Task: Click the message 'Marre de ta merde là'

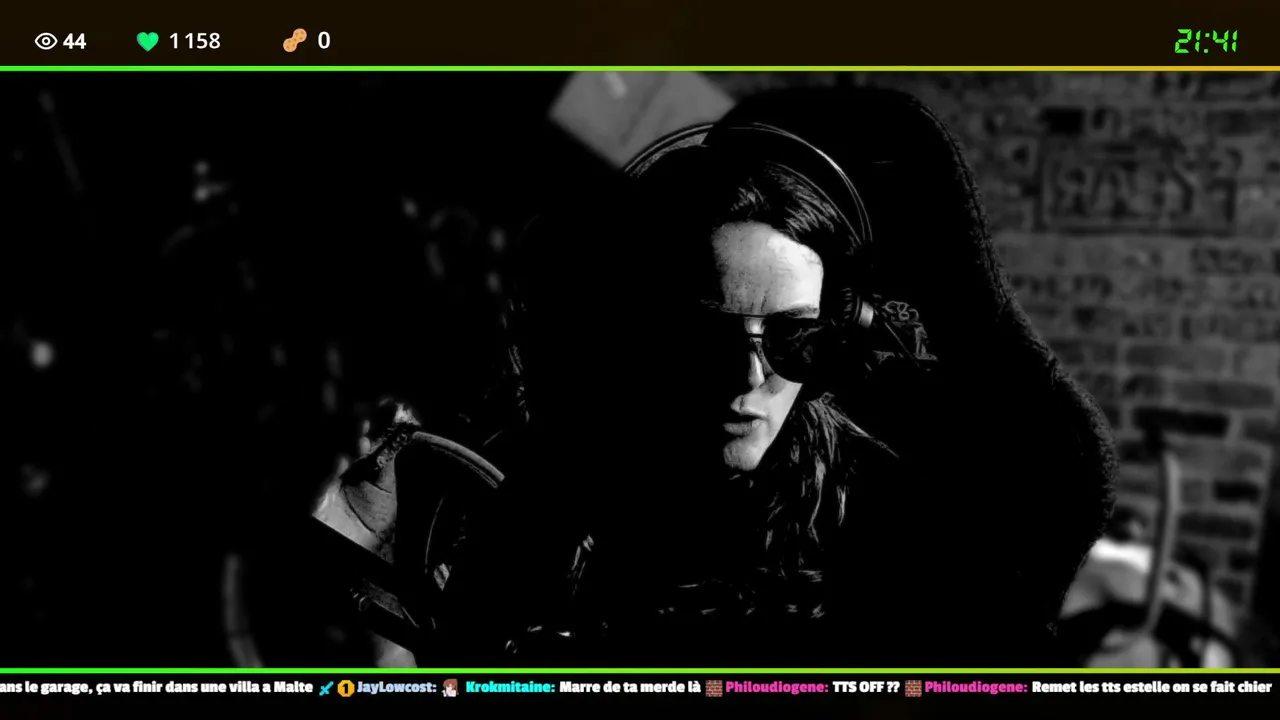Action: (630, 688)
